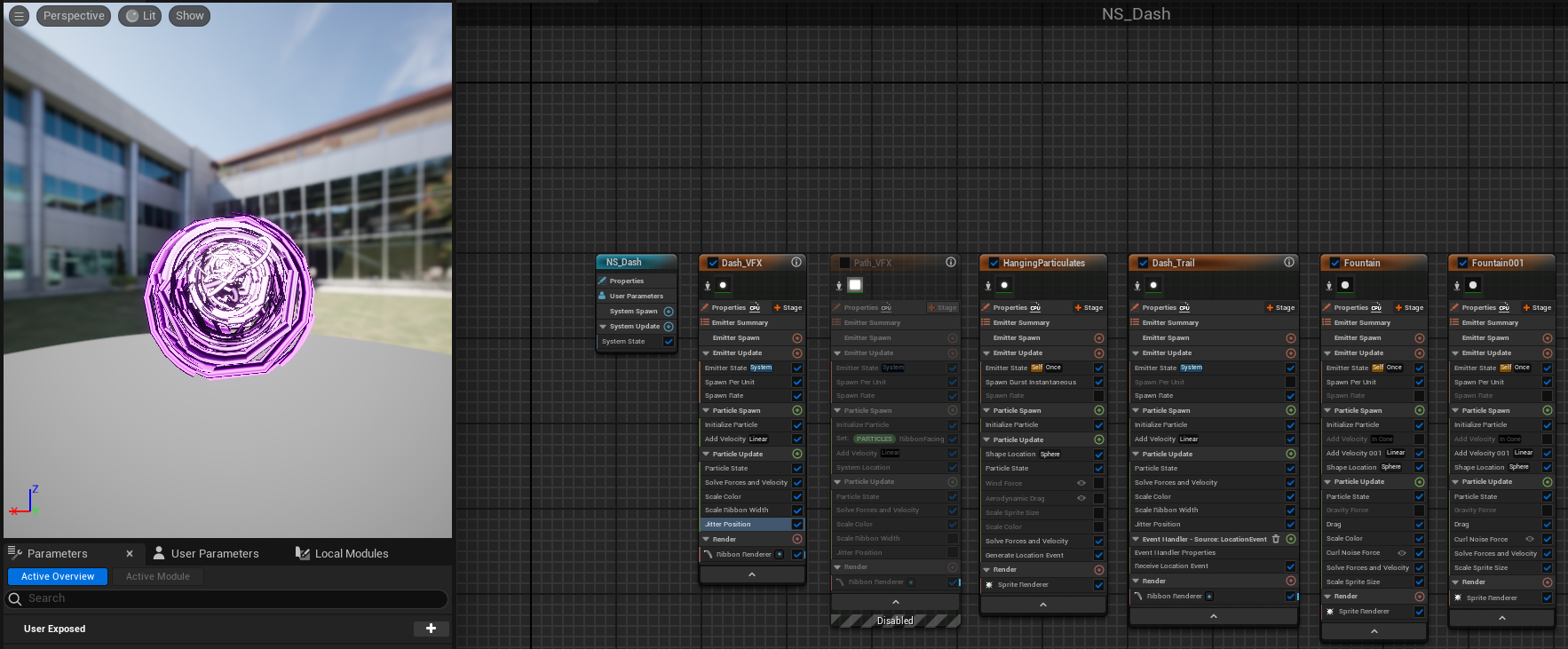This screenshot has width=1568, height=649.
Task: Switch to the User Parameters tab
Action: pos(207,553)
